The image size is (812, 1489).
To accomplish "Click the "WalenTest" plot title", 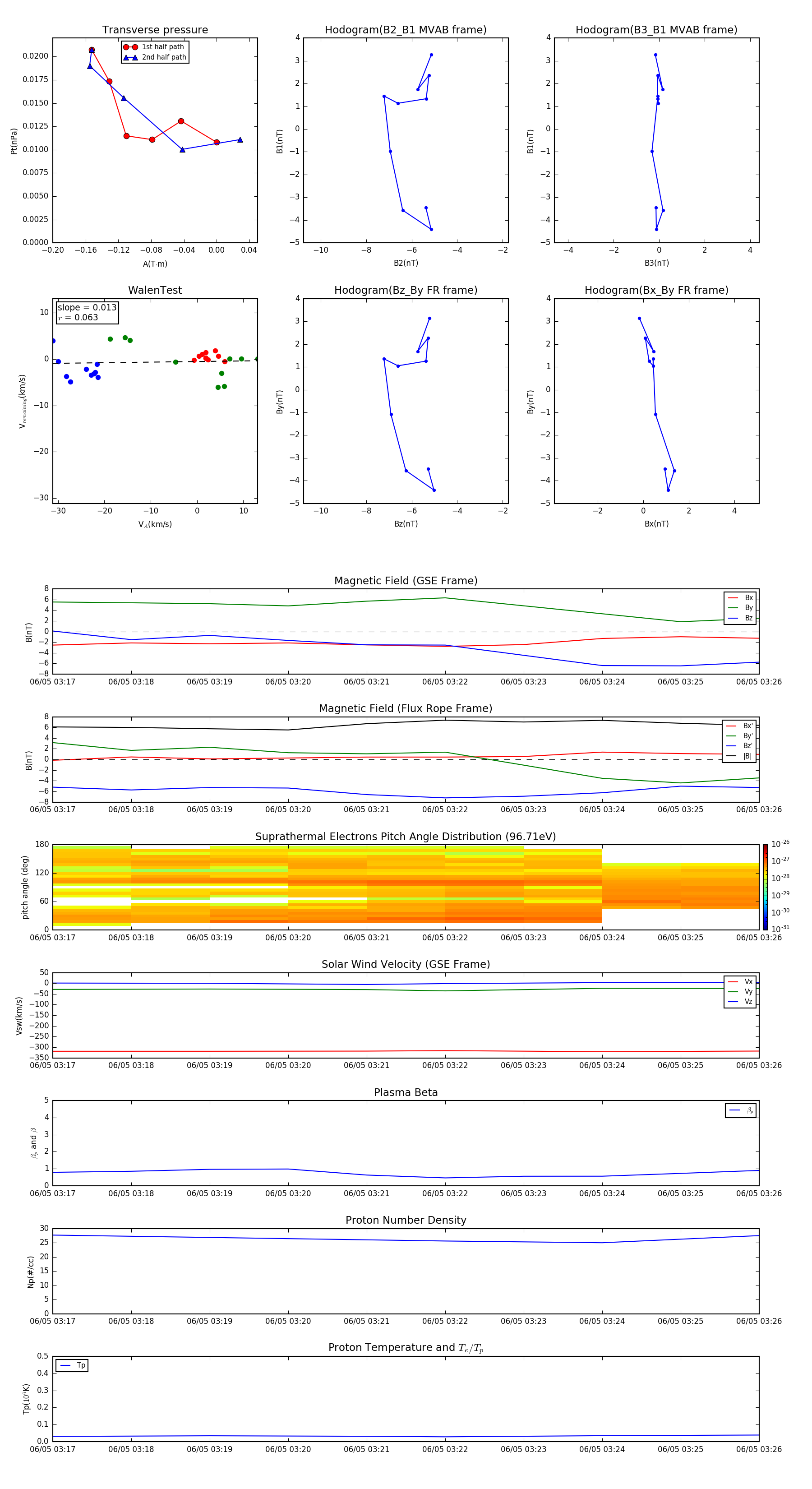I will pyautogui.click(x=155, y=290).
